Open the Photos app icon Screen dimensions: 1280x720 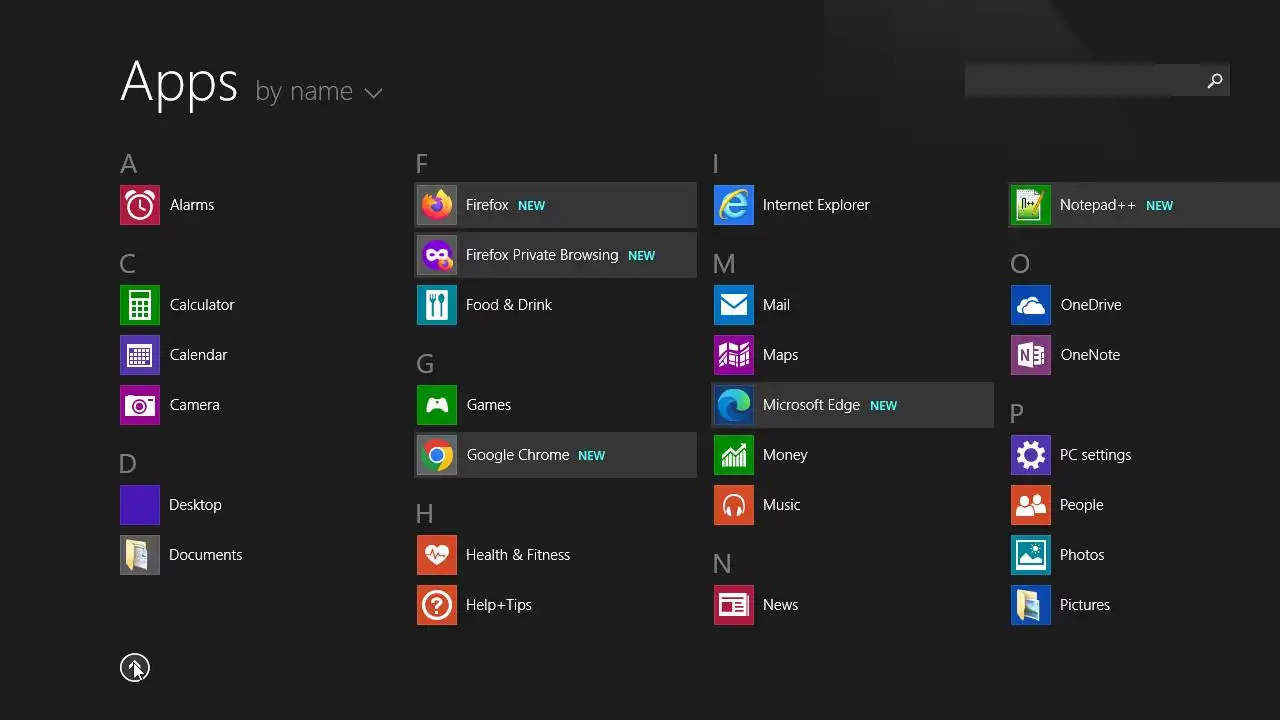coord(1031,555)
